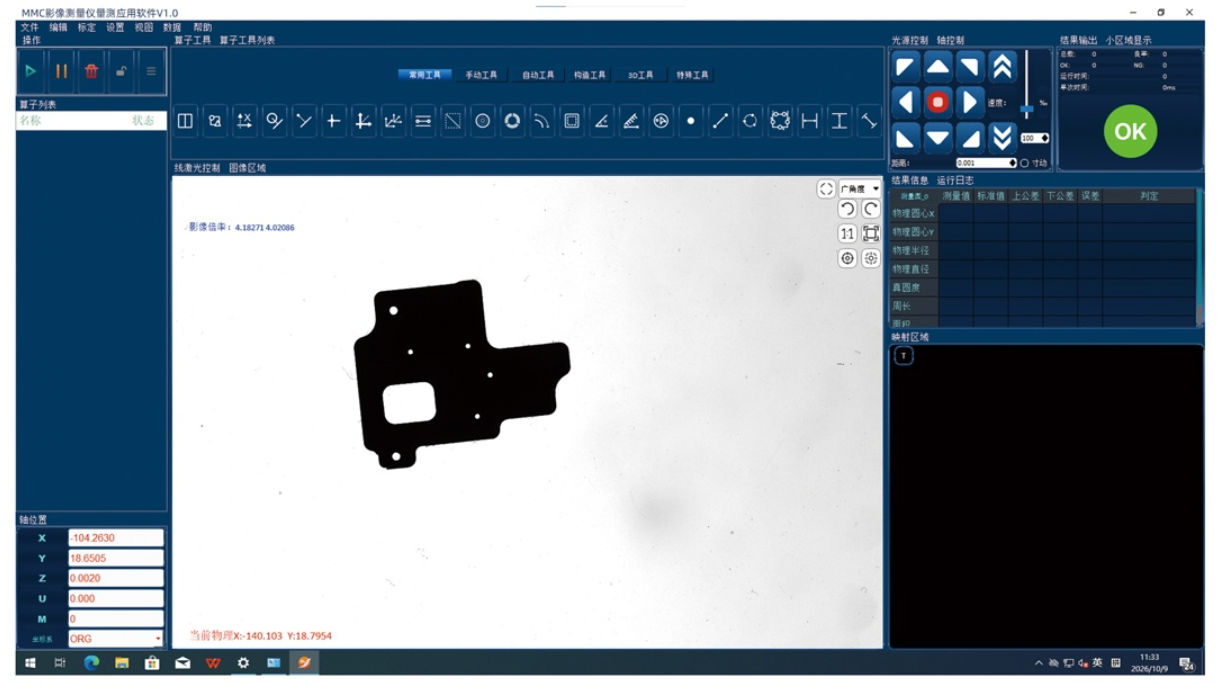The image size is (1225, 688).
Task: Select the square frame tool icon
Action: point(572,121)
